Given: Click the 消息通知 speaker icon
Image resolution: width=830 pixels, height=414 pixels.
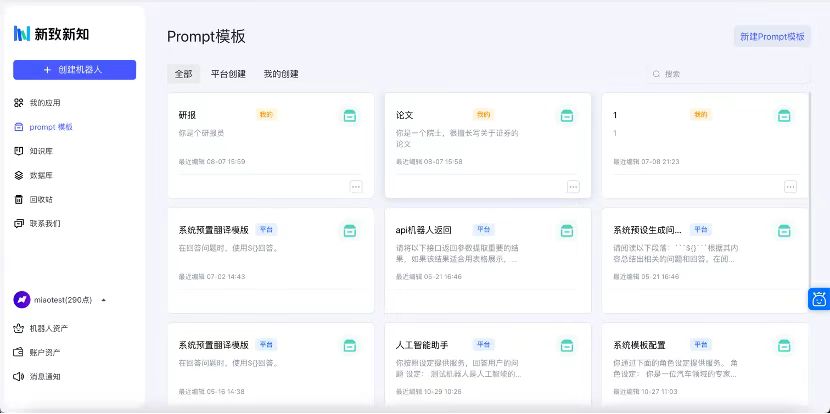Looking at the screenshot, I should click(x=19, y=377).
